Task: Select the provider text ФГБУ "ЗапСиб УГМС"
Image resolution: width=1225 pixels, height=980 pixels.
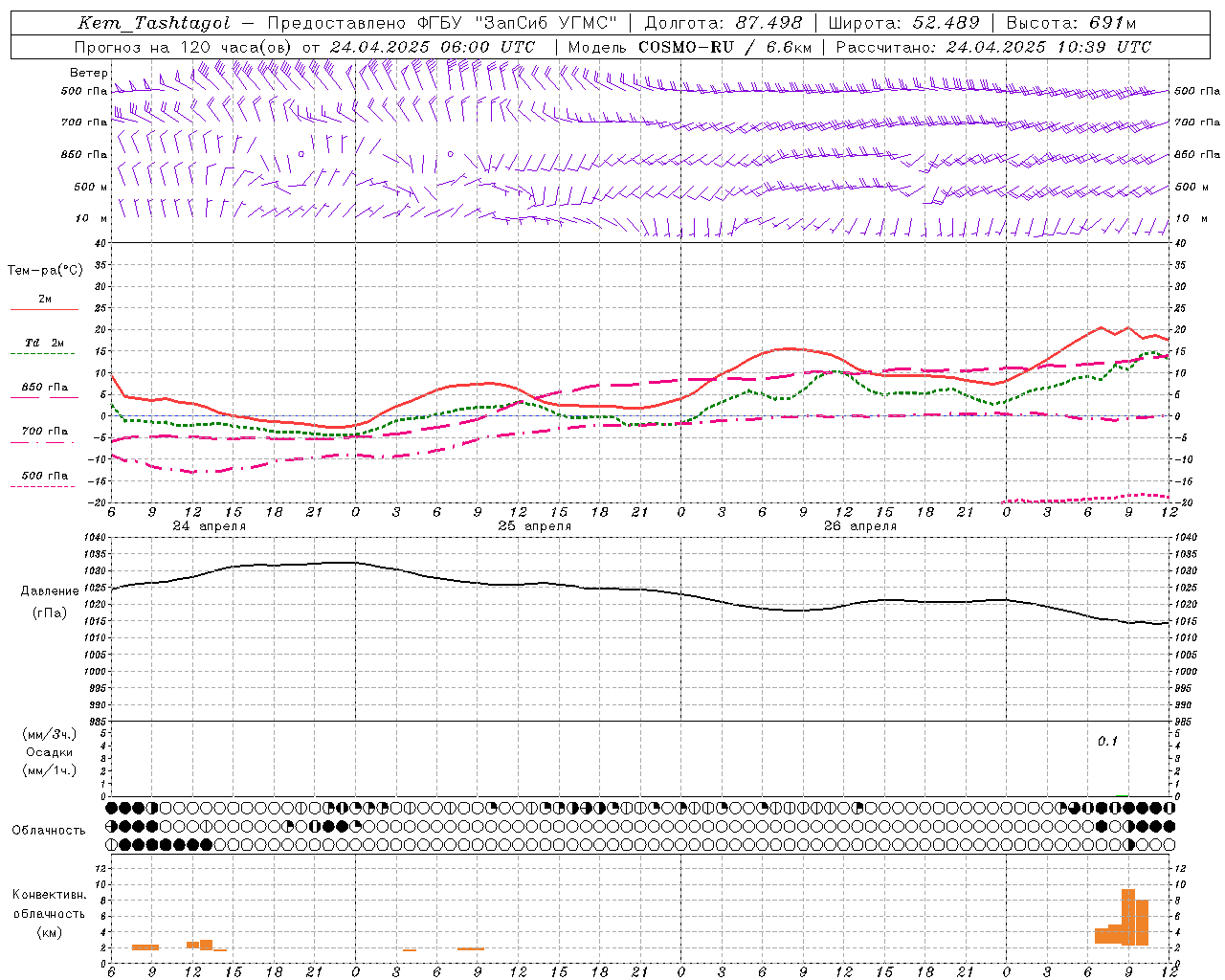Action: tap(518, 23)
